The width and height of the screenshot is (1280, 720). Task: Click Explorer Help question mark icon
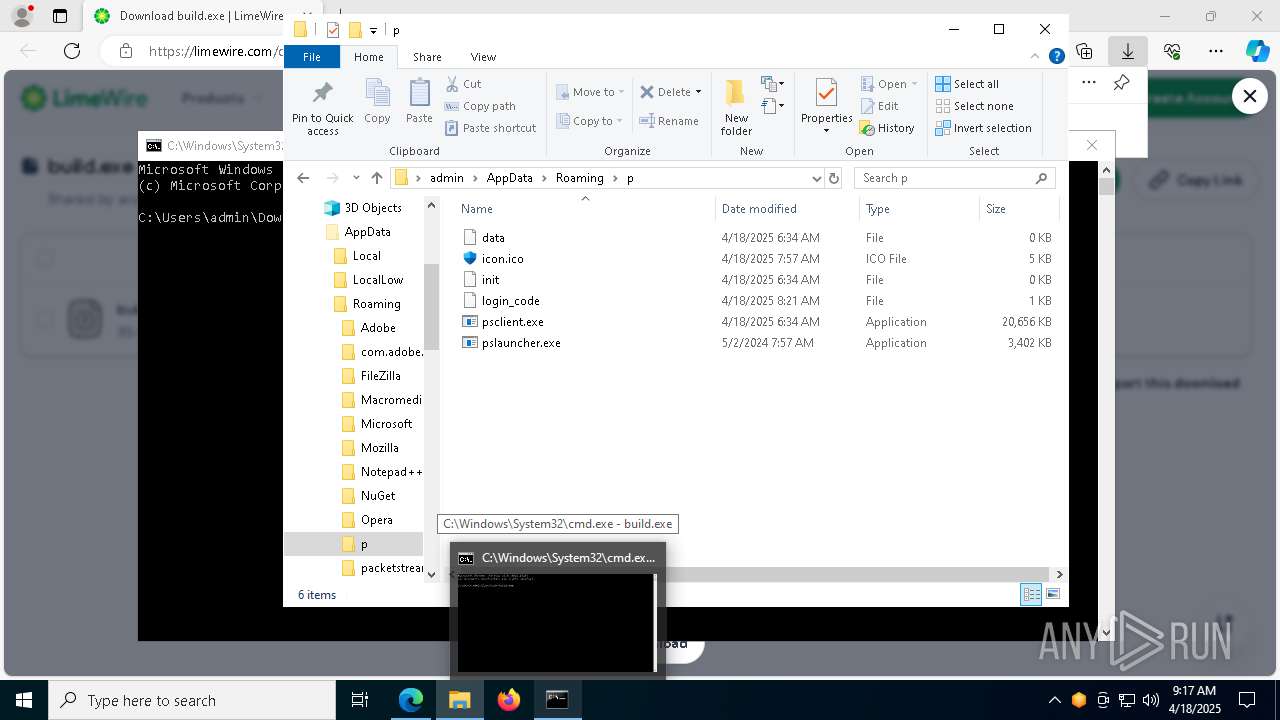tap(1056, 57)
